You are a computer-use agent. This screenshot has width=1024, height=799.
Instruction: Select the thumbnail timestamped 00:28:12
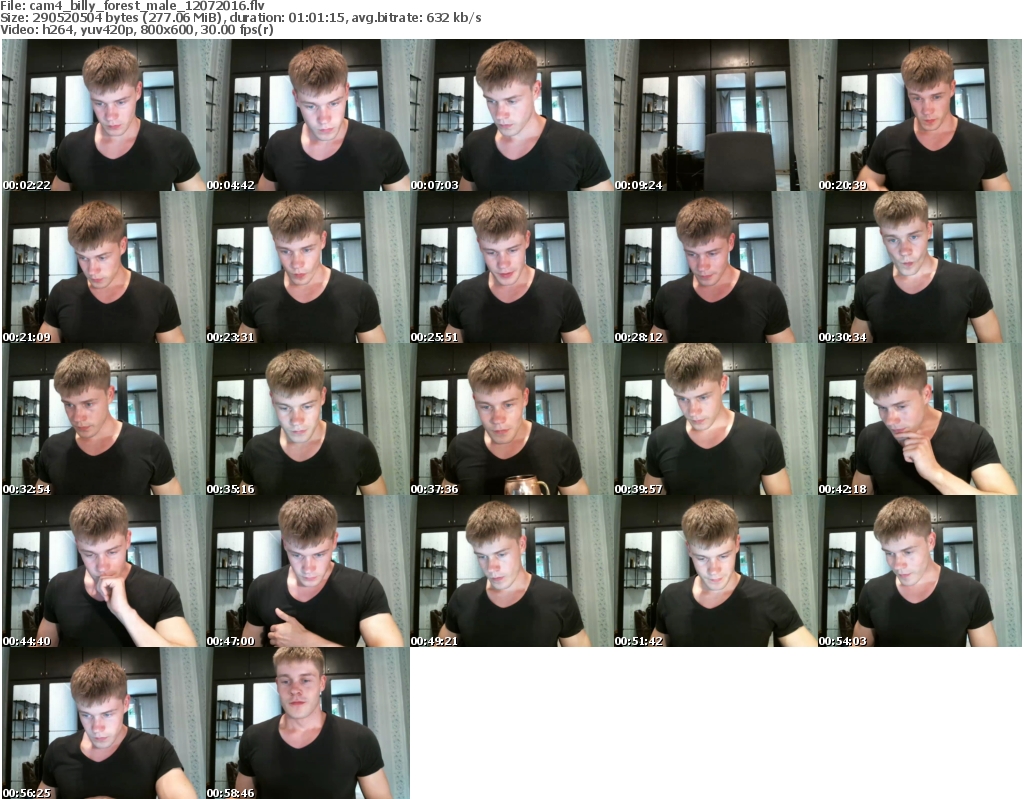point(716,267)
